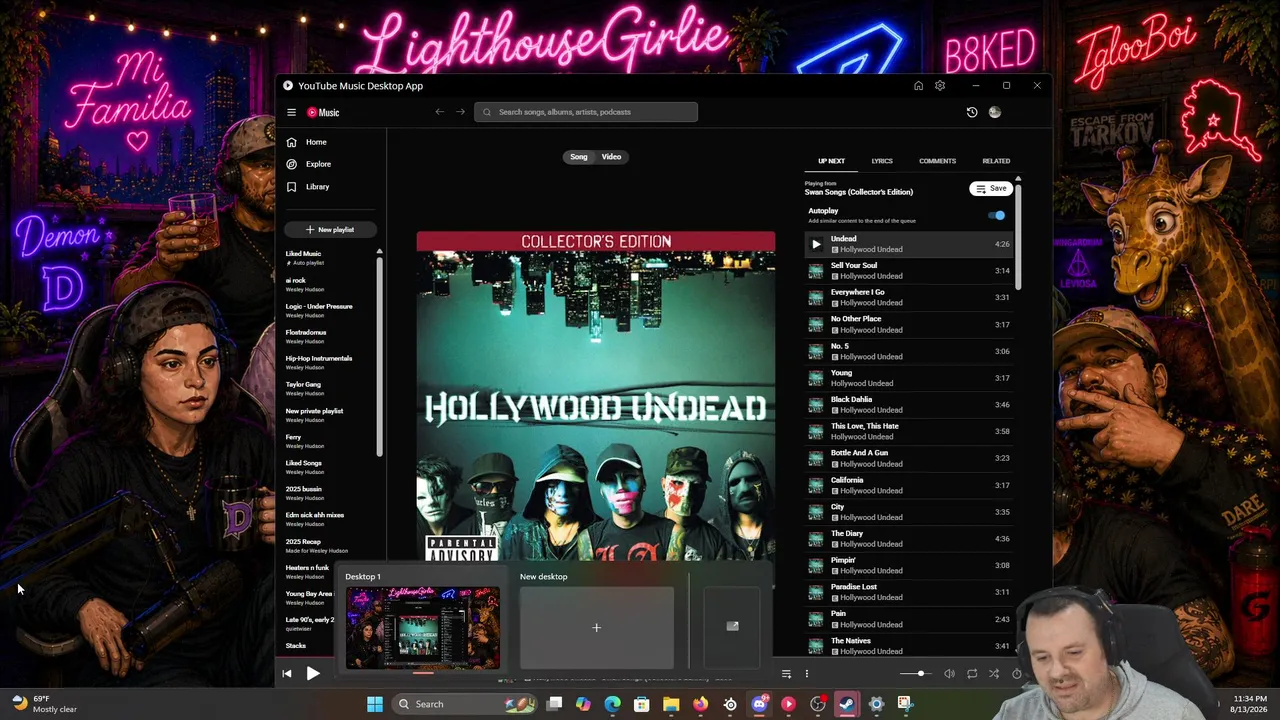This screenshot has height=720, width=1280.
Task: Open the 2025 Recap playlist
Action: point(328,546)
